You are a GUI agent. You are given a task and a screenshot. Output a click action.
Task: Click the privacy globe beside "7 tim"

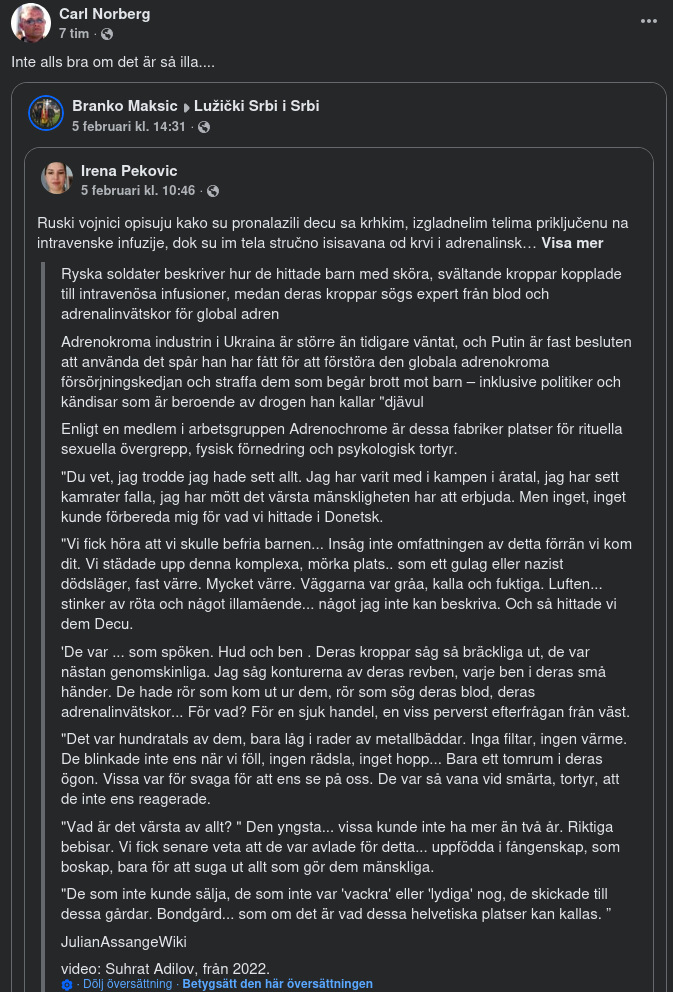pyautogui.click(x=107, y=34)
